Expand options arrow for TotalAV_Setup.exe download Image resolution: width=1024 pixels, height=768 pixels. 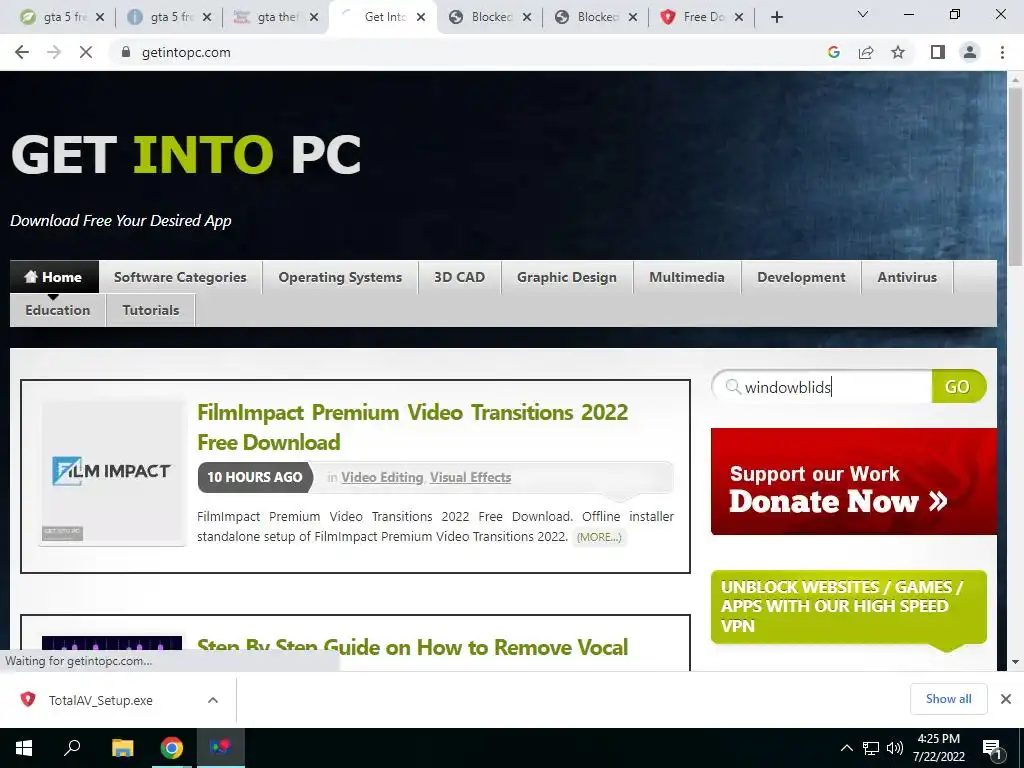pos(213,700)
